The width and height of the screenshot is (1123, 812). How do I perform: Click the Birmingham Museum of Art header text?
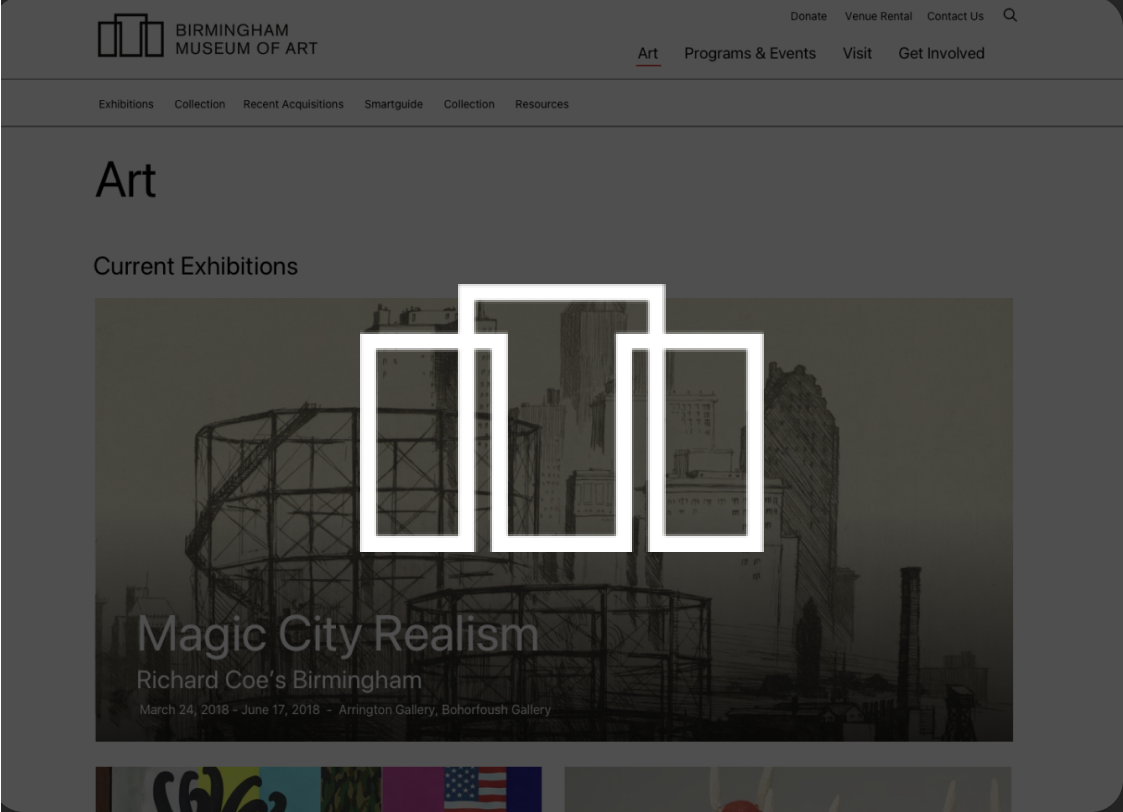(246, 39)
